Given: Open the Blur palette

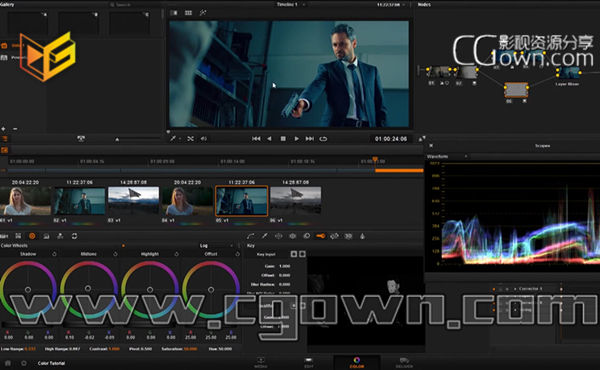Looking at the screenshot, I should pos(307,236).
